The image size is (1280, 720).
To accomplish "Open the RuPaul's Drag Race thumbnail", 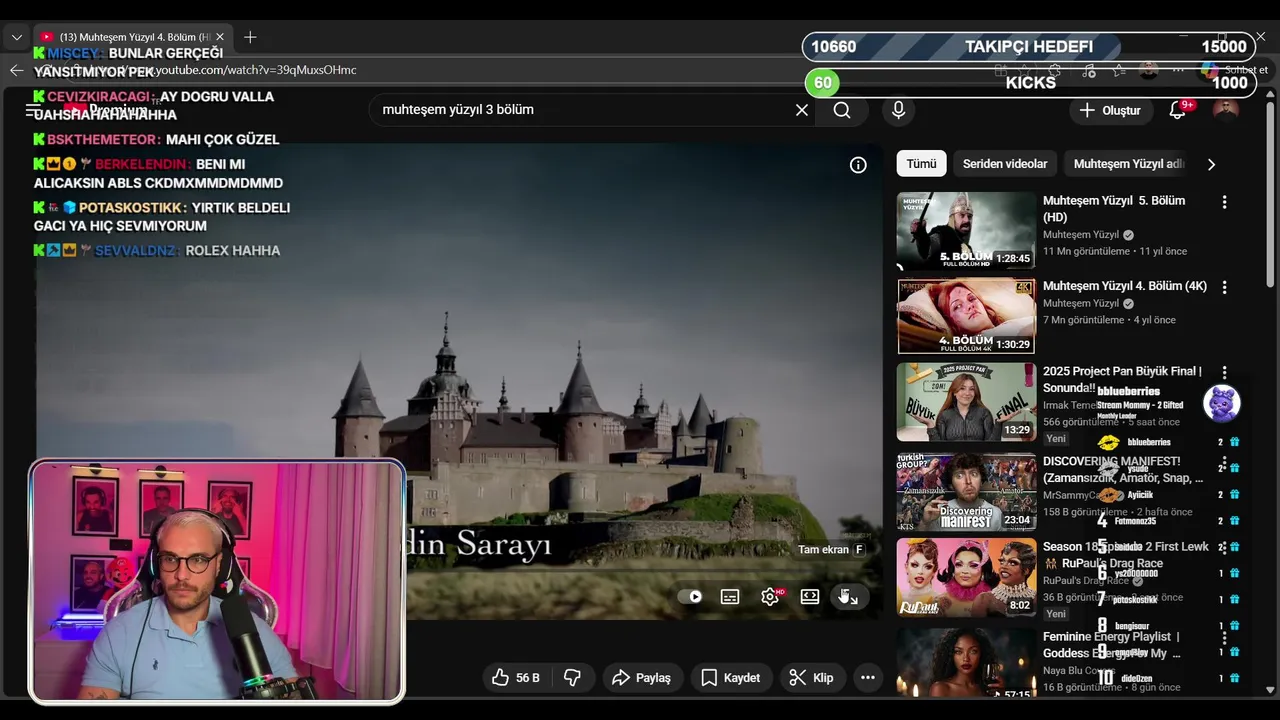I will pyautogui.click(x=966, y=577).
